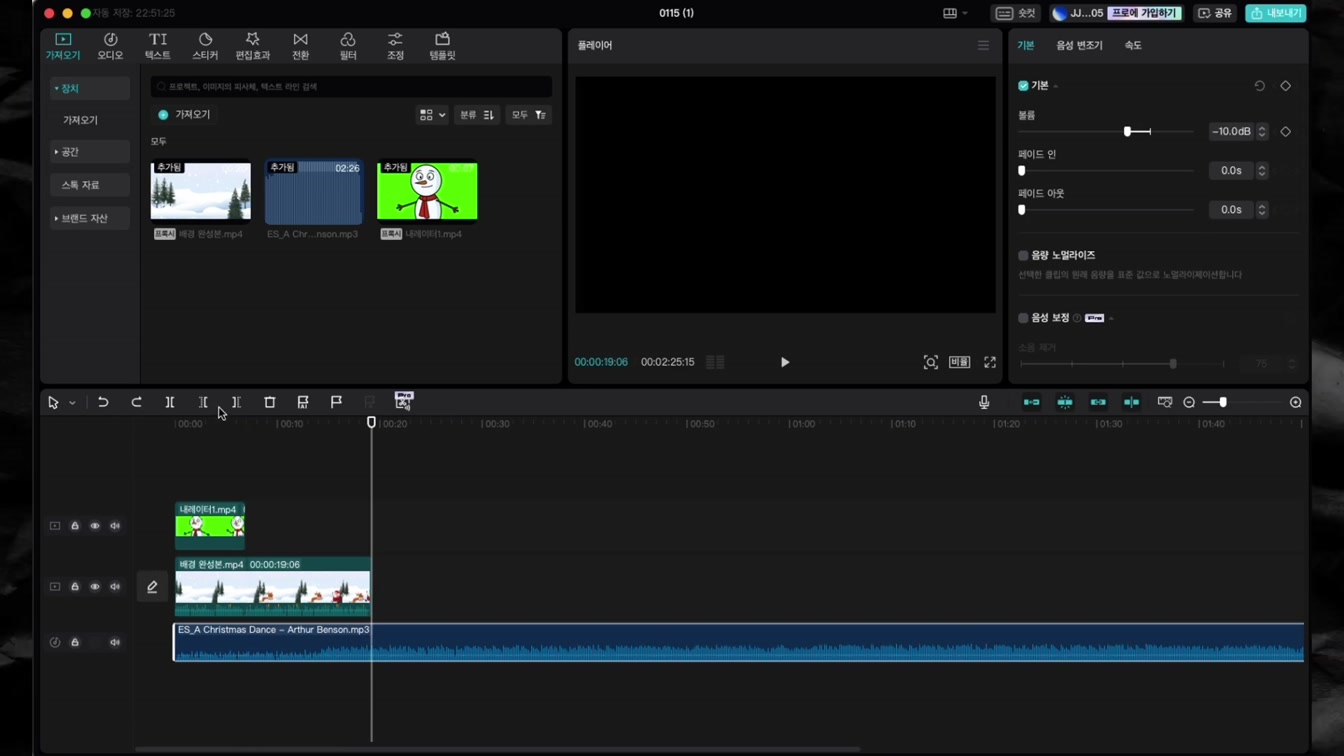
Task: Mute the 배경 완성본.mp4 track
Action: [x=115, y=587]
